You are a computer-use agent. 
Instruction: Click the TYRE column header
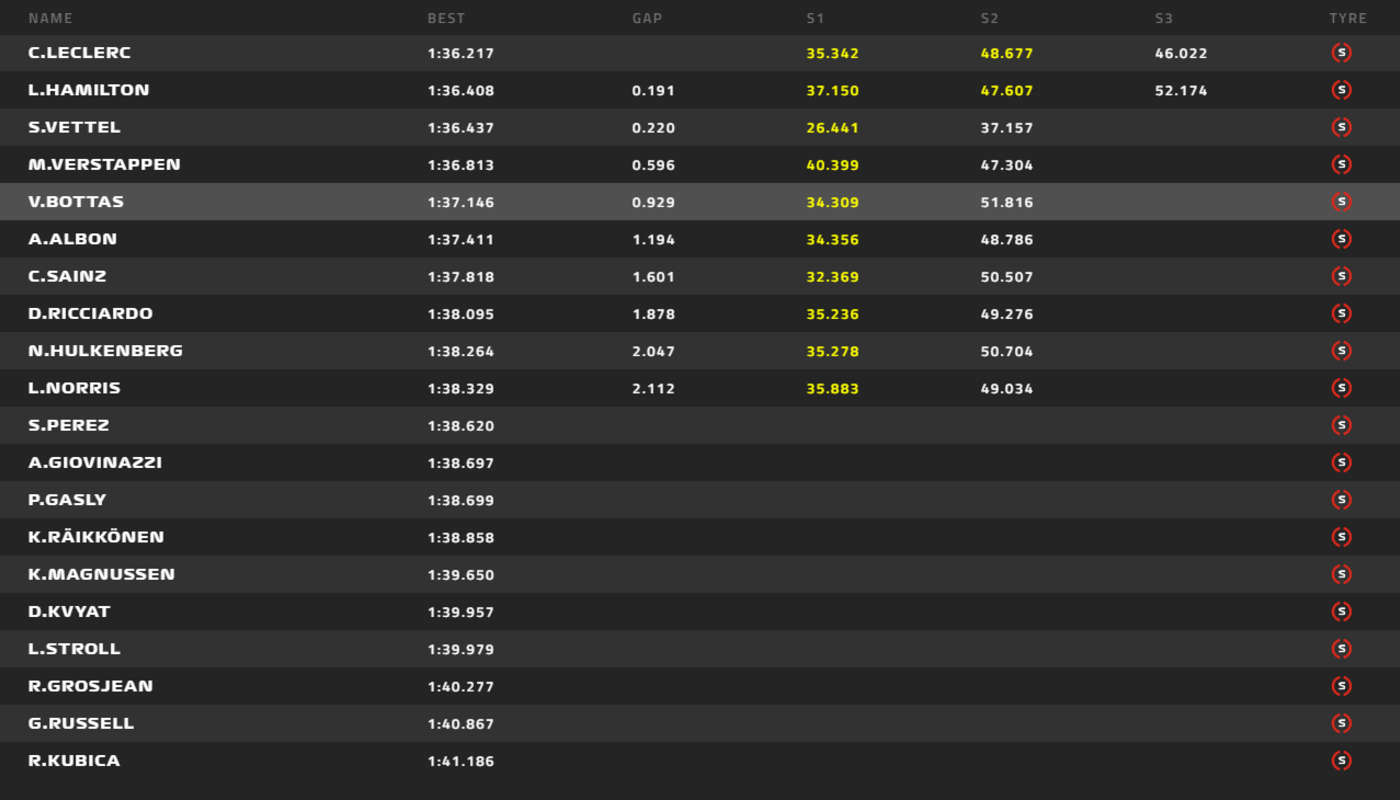tap(1348, 18)
